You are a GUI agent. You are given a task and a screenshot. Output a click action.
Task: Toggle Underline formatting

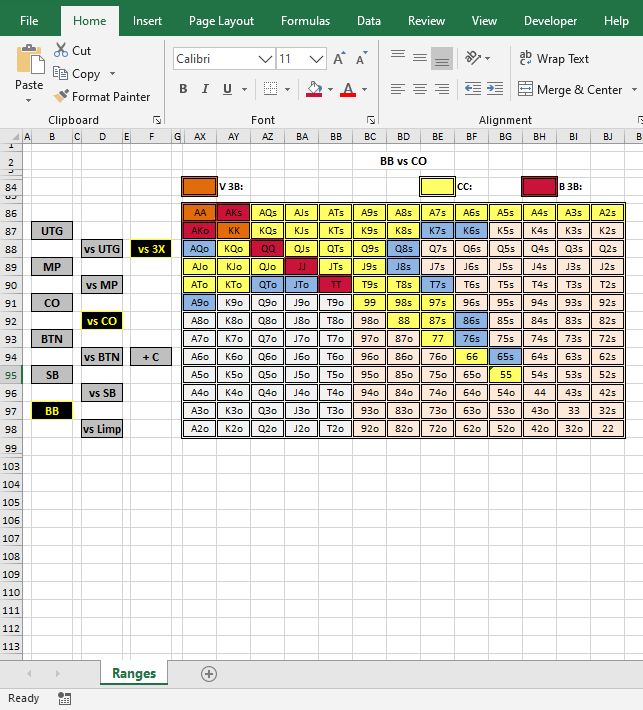[x=227, y=89]
